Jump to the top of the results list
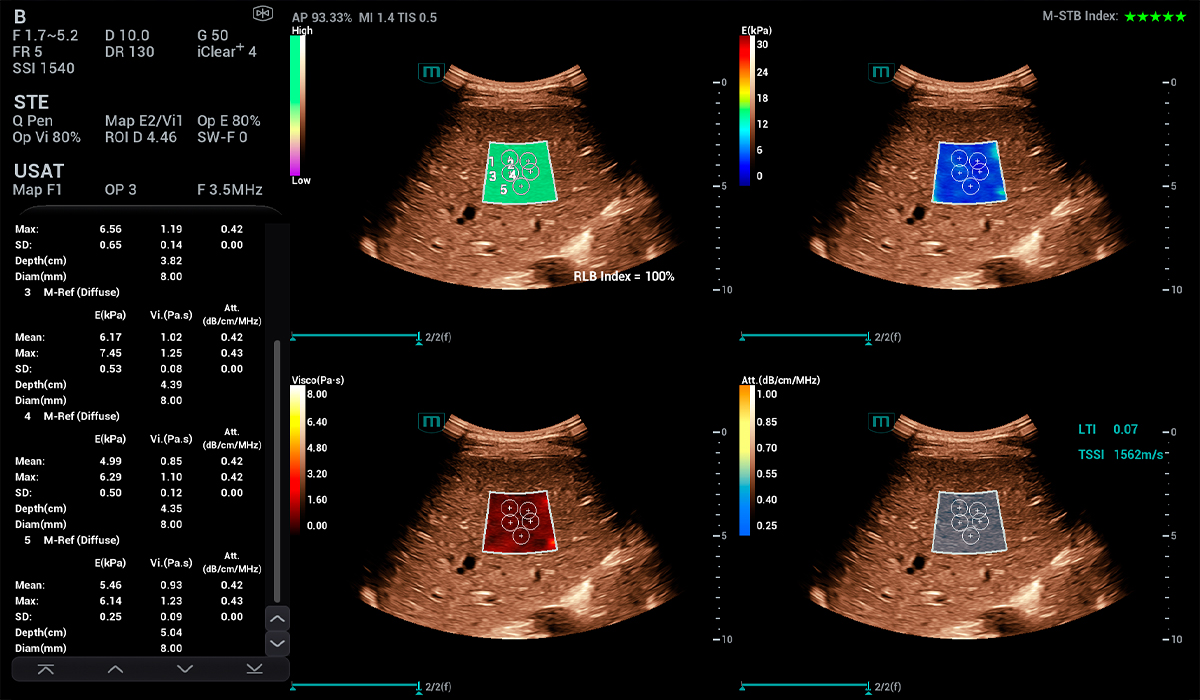Viewport: 1200px width, 700px height. (x=46, y=669)
